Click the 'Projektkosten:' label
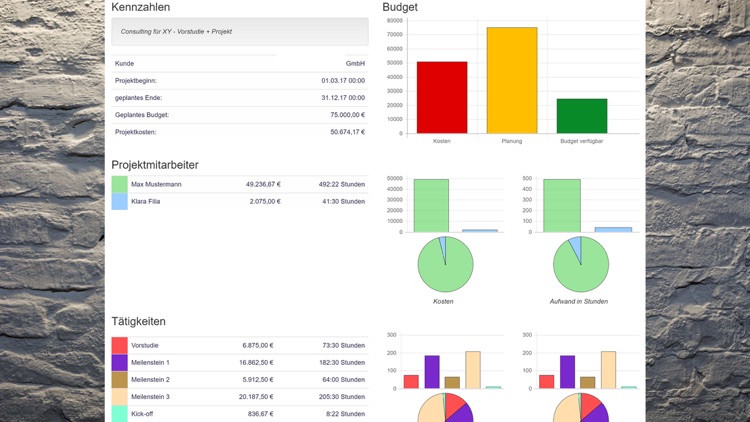Image resolution: width=750 pixels, height=422 pixels. 135,132
